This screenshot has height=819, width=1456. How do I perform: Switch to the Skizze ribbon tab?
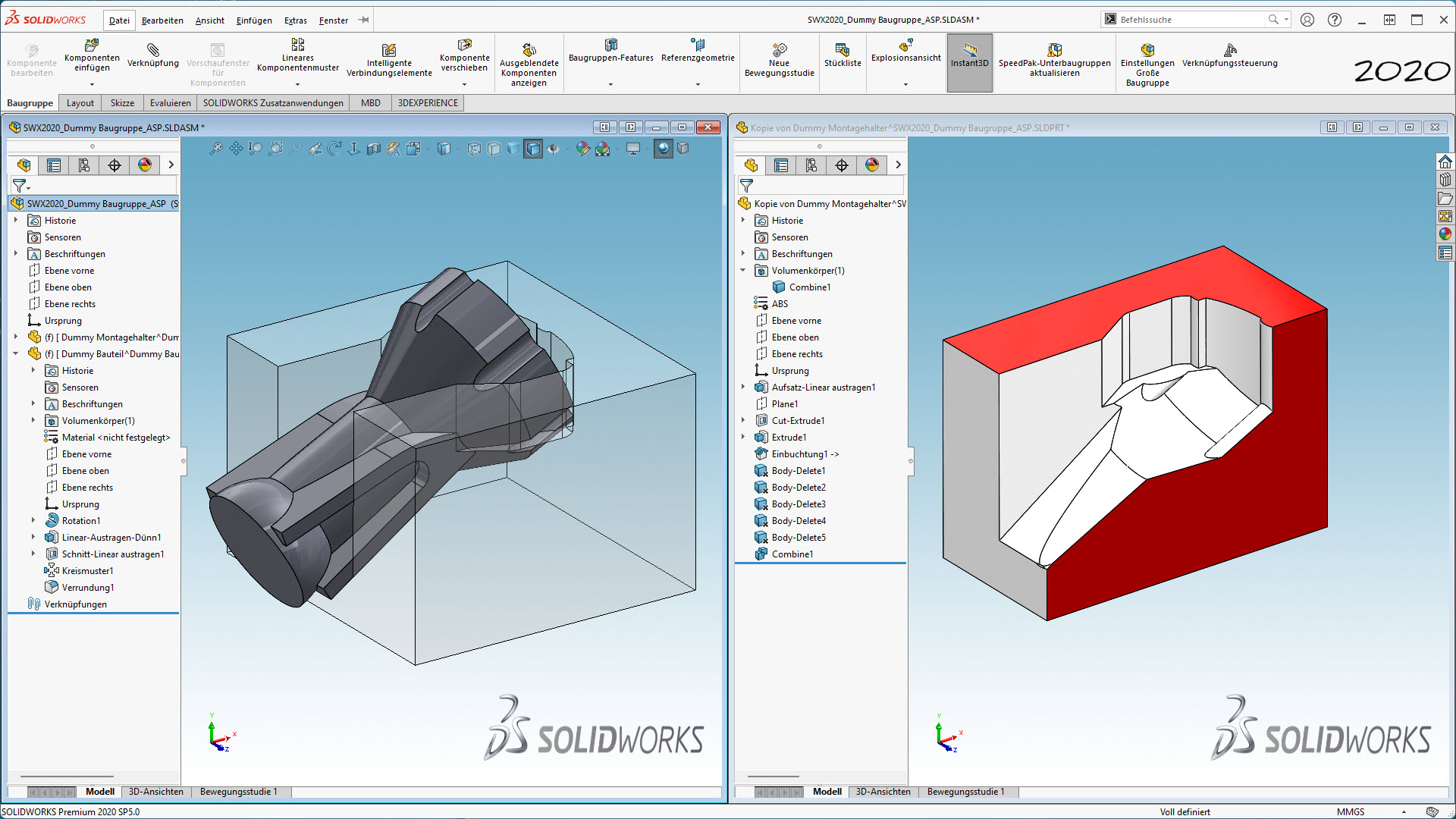[x=122, y=103]
